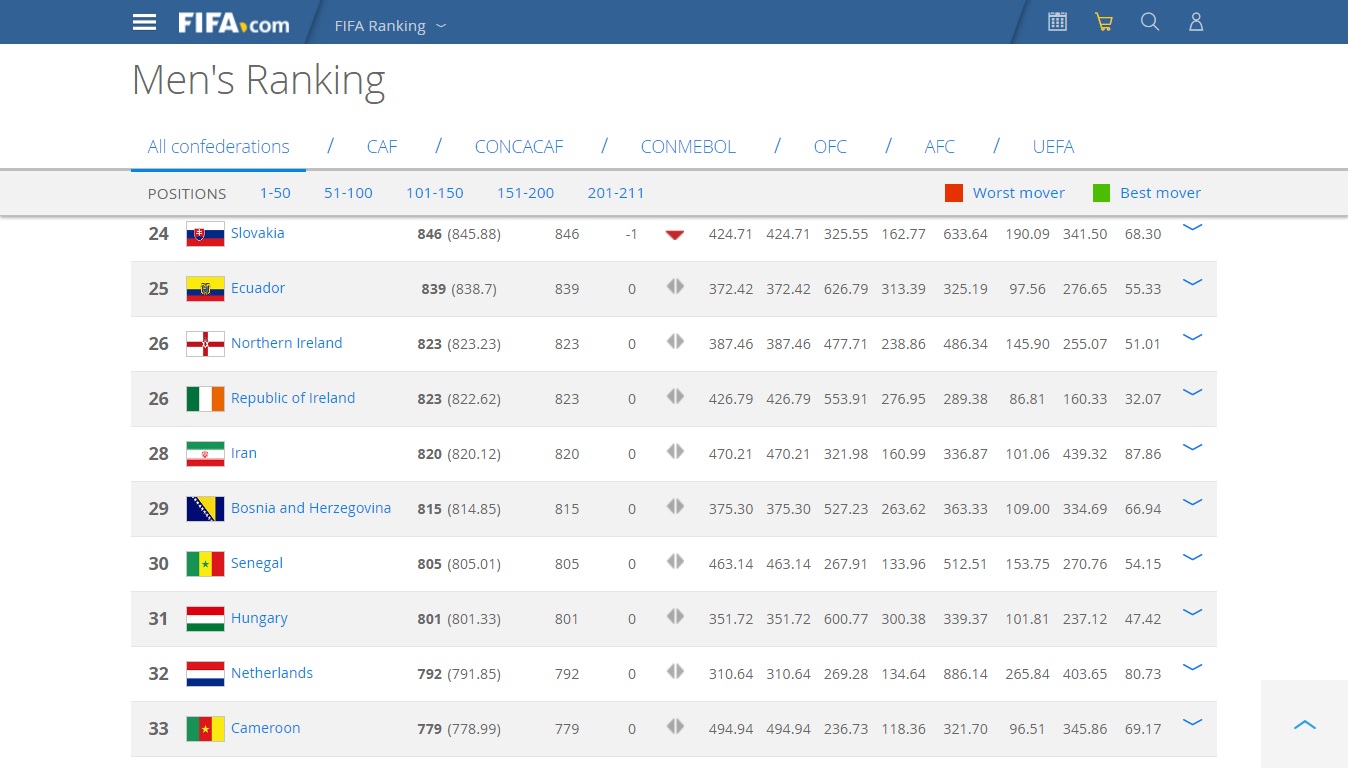
Task: Open the user profile icon
Action: pyautogui.click(x=1195, y=22)
